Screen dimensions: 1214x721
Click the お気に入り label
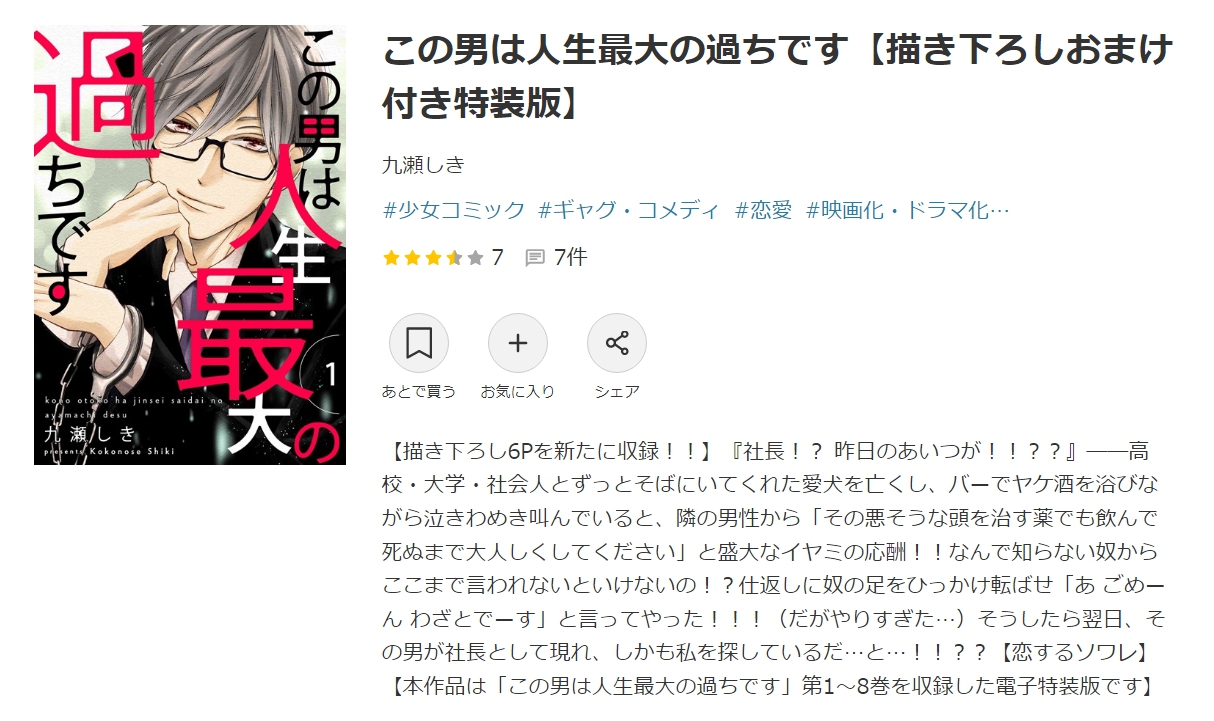[x=517, y=392]
